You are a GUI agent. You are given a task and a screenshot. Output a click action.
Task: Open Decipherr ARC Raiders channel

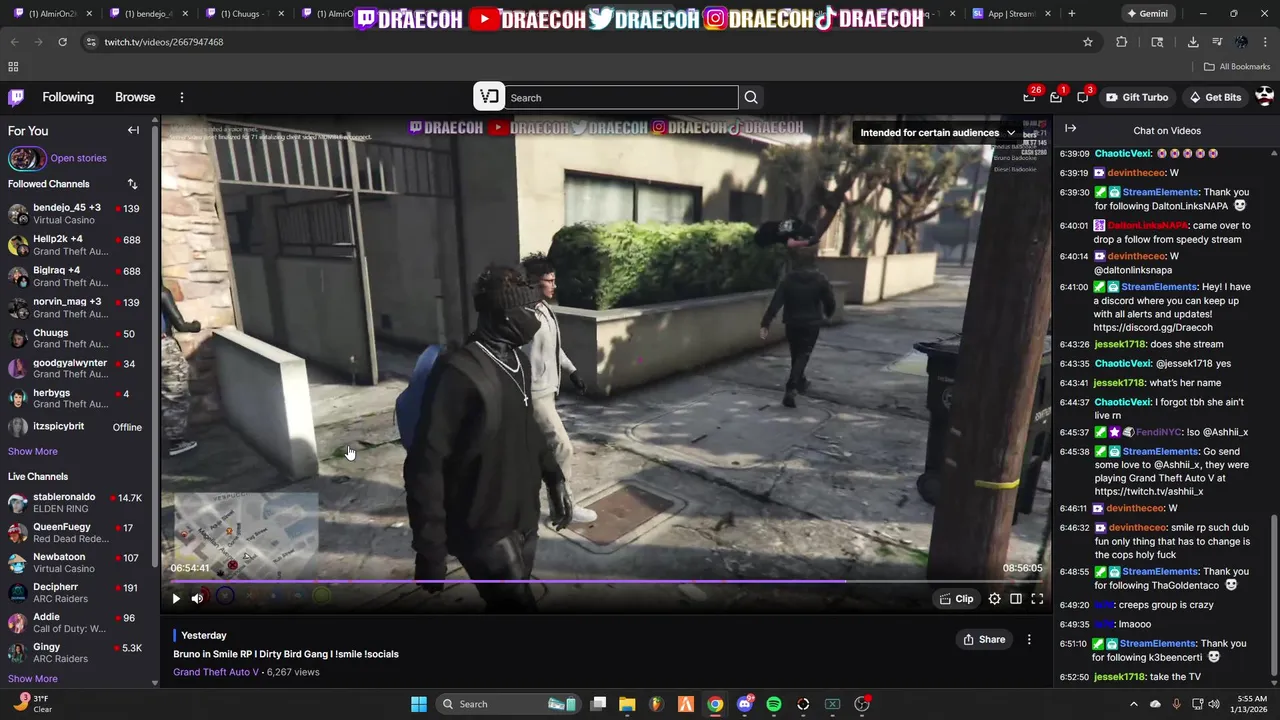point(78,592)
